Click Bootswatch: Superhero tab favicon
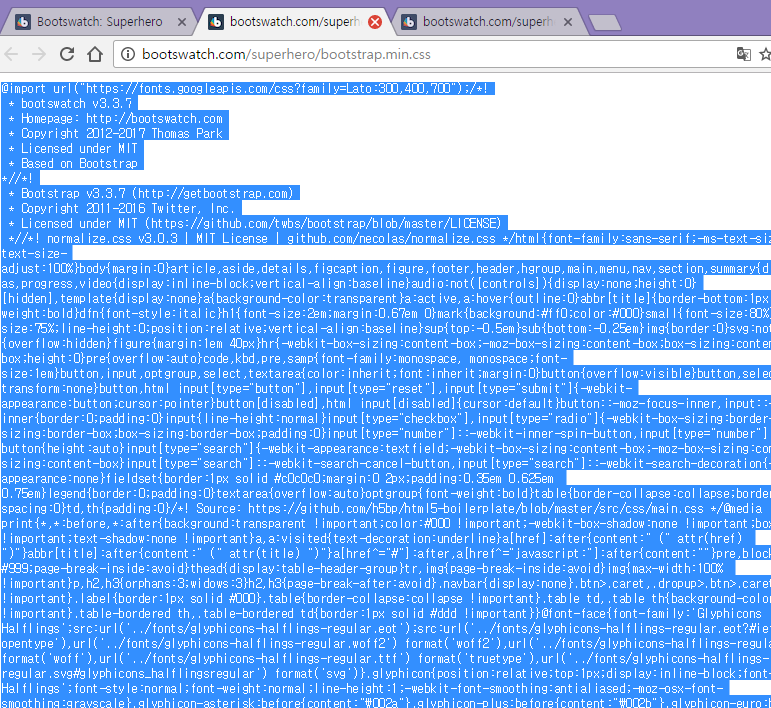This screenshot has width=771, height=708. click(23, 22)
